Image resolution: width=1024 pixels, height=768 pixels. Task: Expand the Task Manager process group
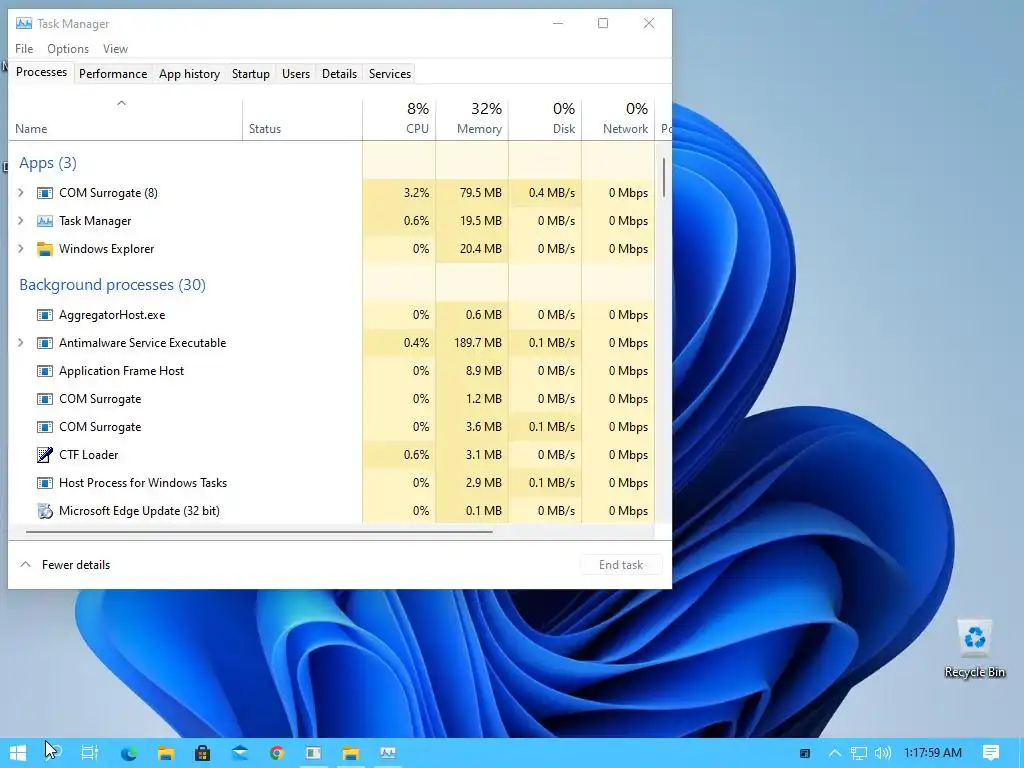pos(20,221)
